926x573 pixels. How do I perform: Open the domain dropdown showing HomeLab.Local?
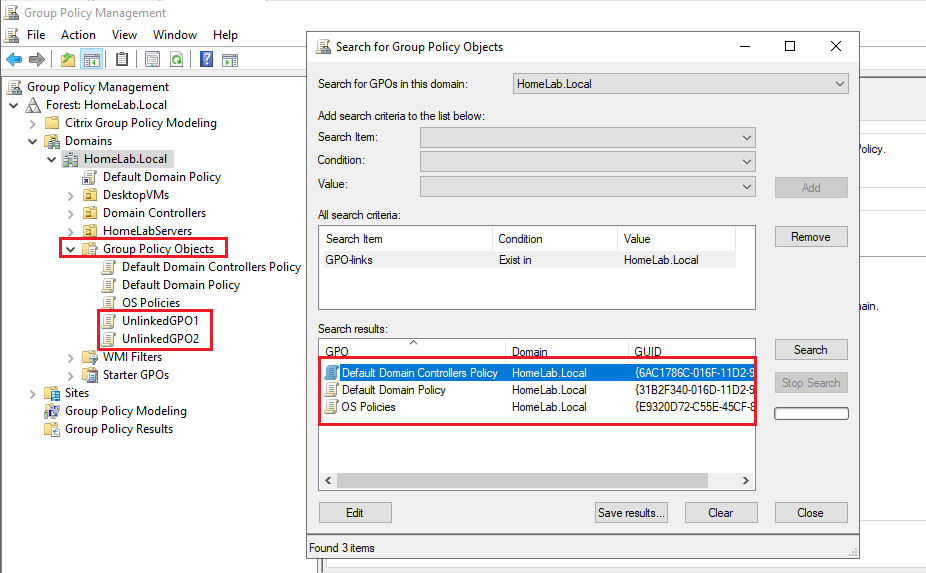coord(680,84)
